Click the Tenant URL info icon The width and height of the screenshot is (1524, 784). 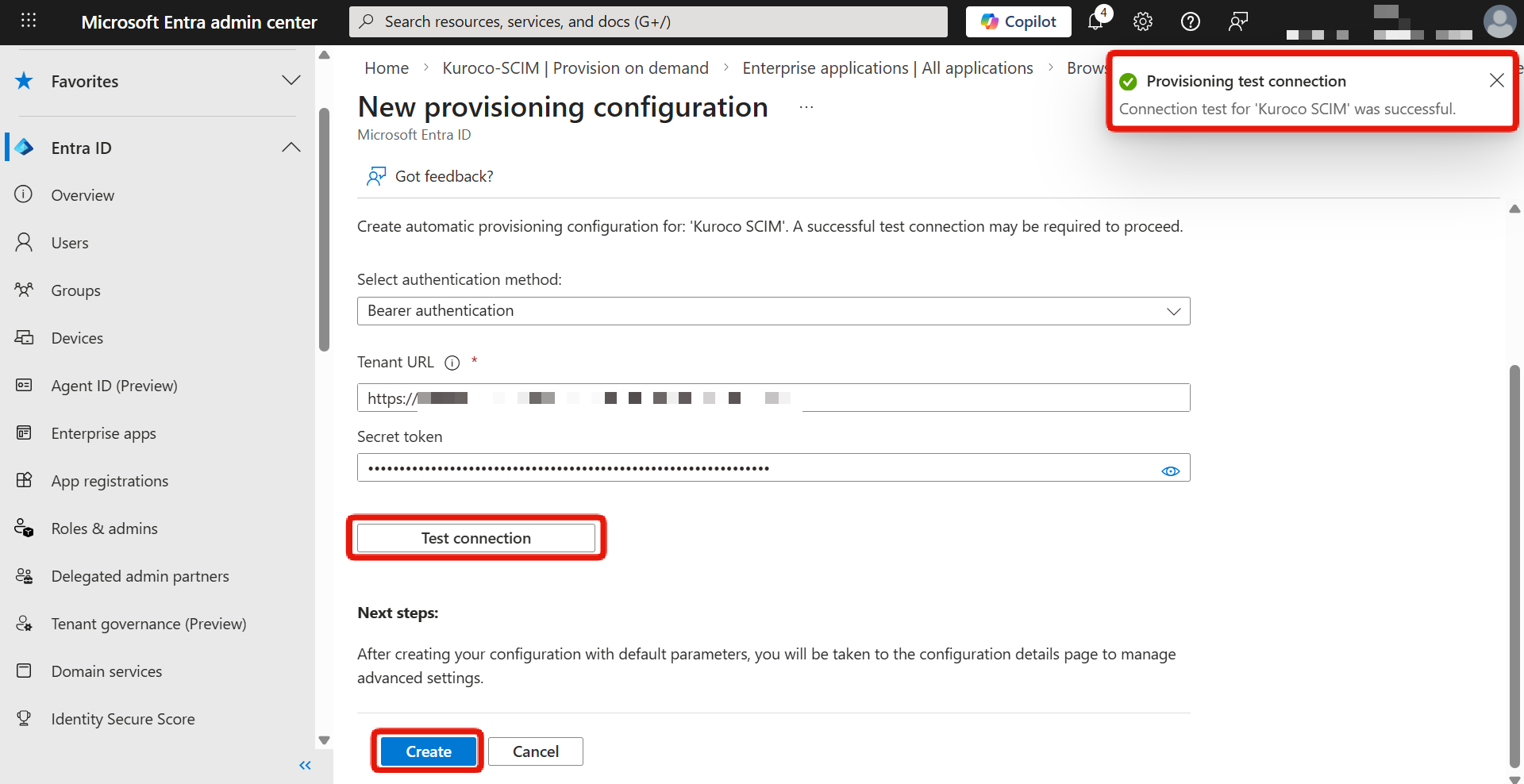pos(452,363)
